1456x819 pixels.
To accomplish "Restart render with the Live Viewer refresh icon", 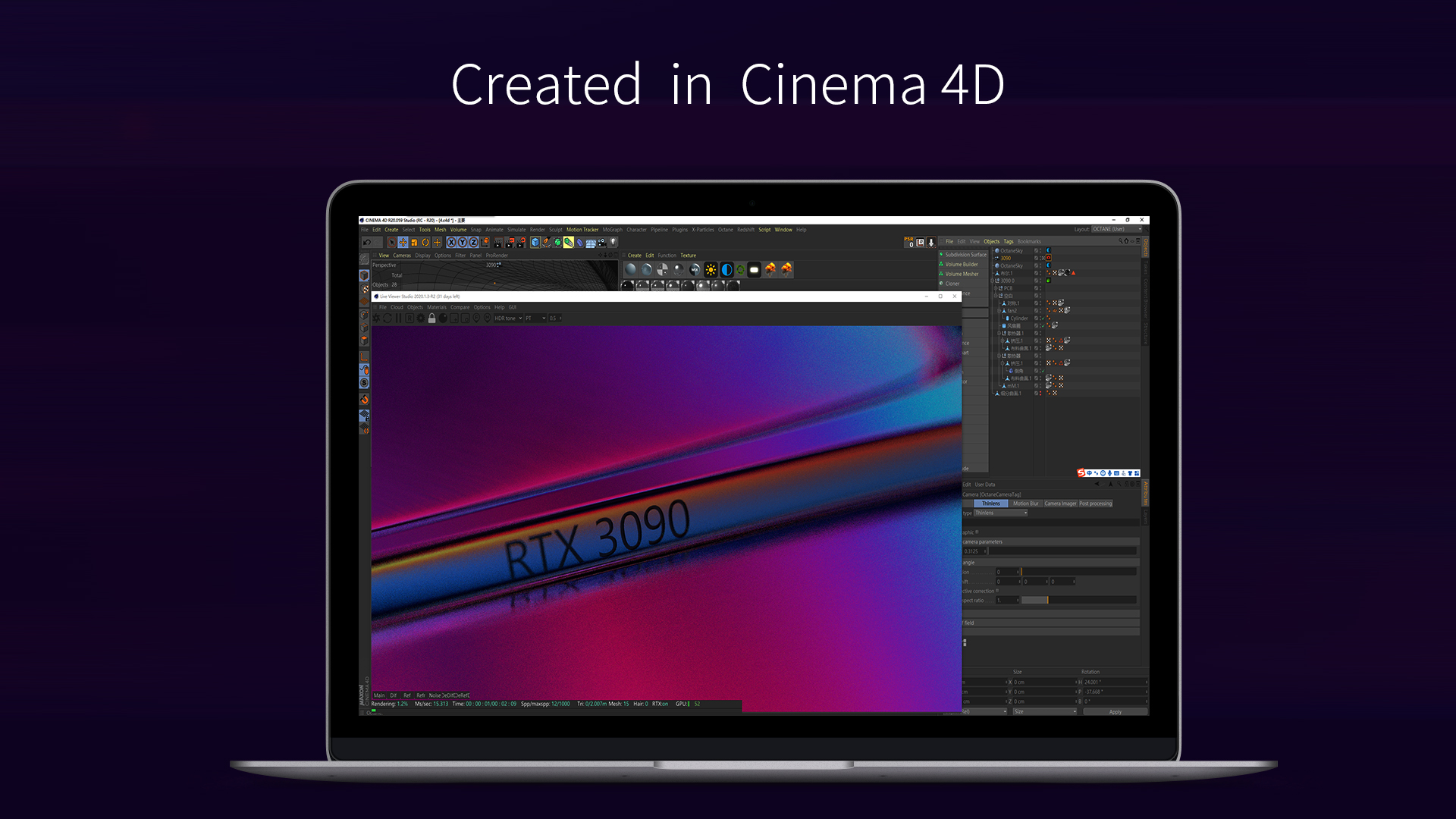I will click(x=388, y=318).
